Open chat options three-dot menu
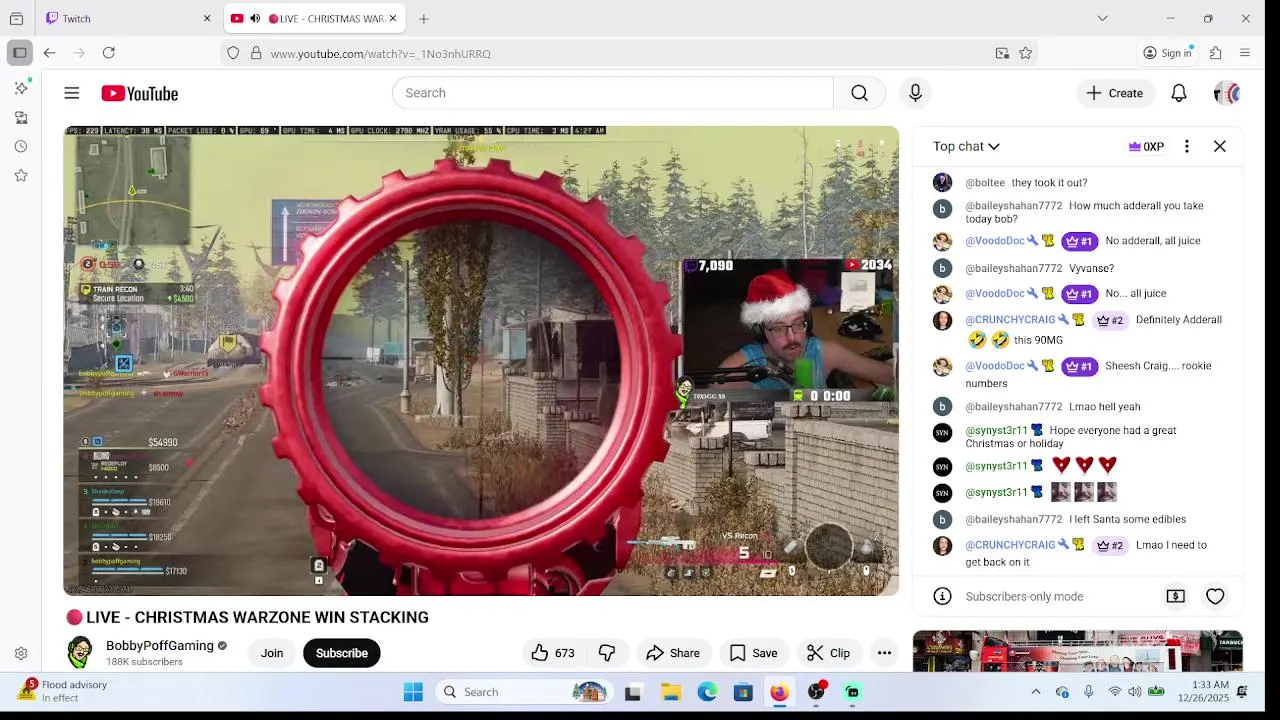 pyautogui.click(x=1186, y=146)
